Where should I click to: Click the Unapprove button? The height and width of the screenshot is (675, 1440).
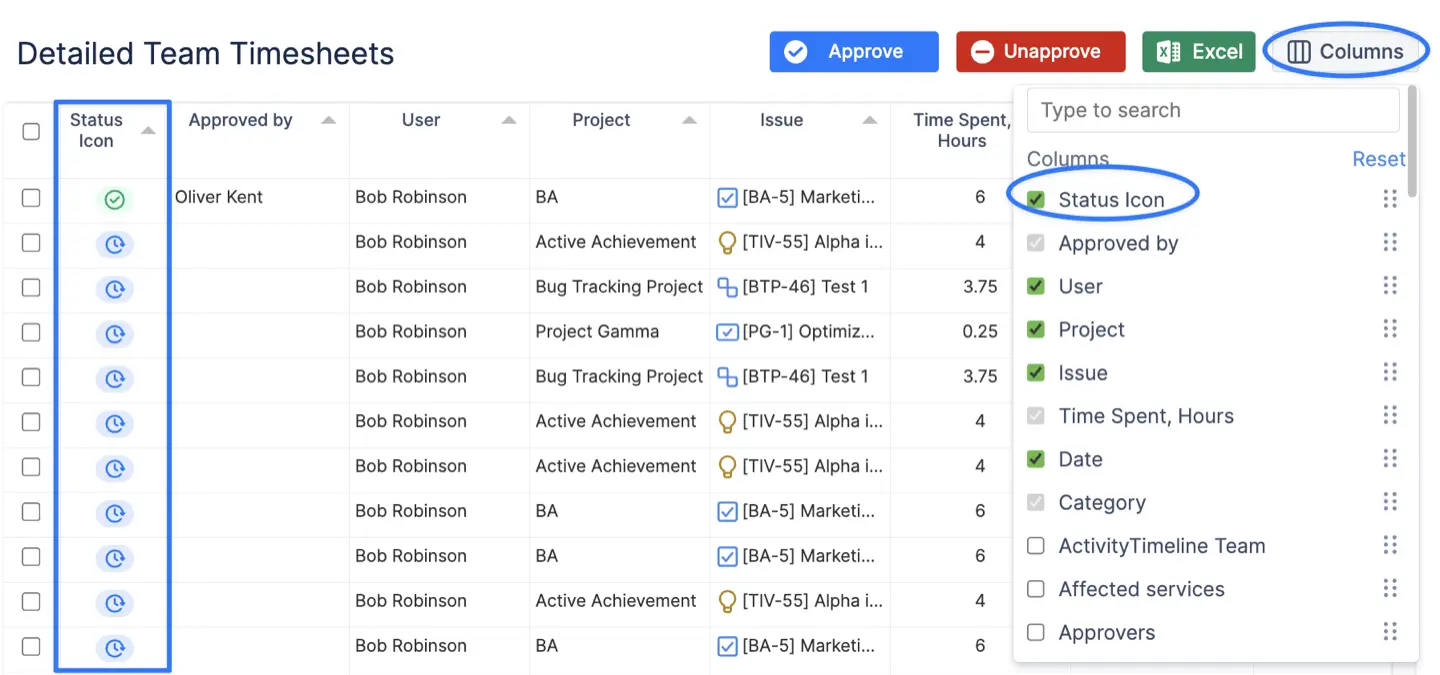tap(1040, 51)
